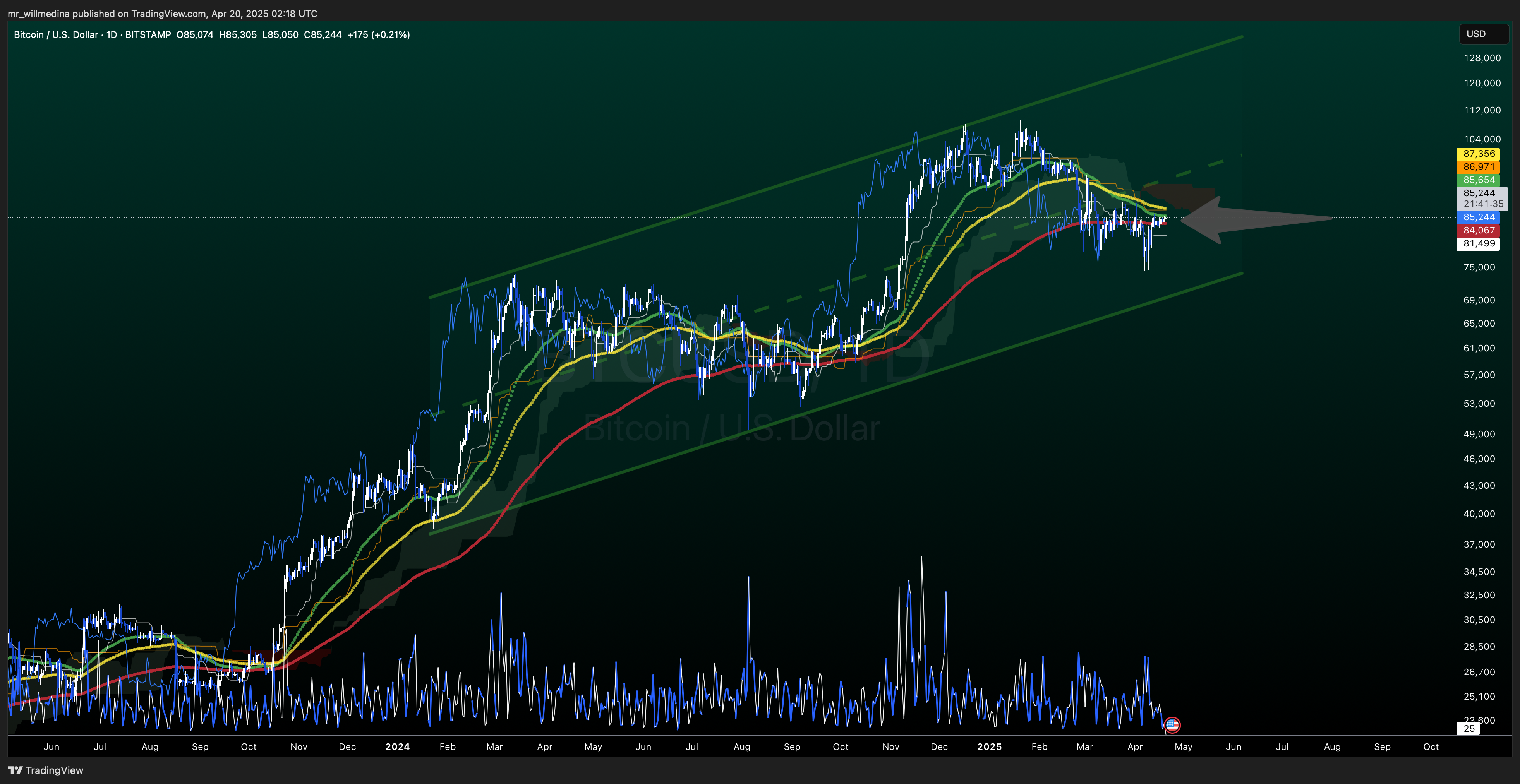
Task: Click the white 25 label on the price axis
Action: point(1469,729)
